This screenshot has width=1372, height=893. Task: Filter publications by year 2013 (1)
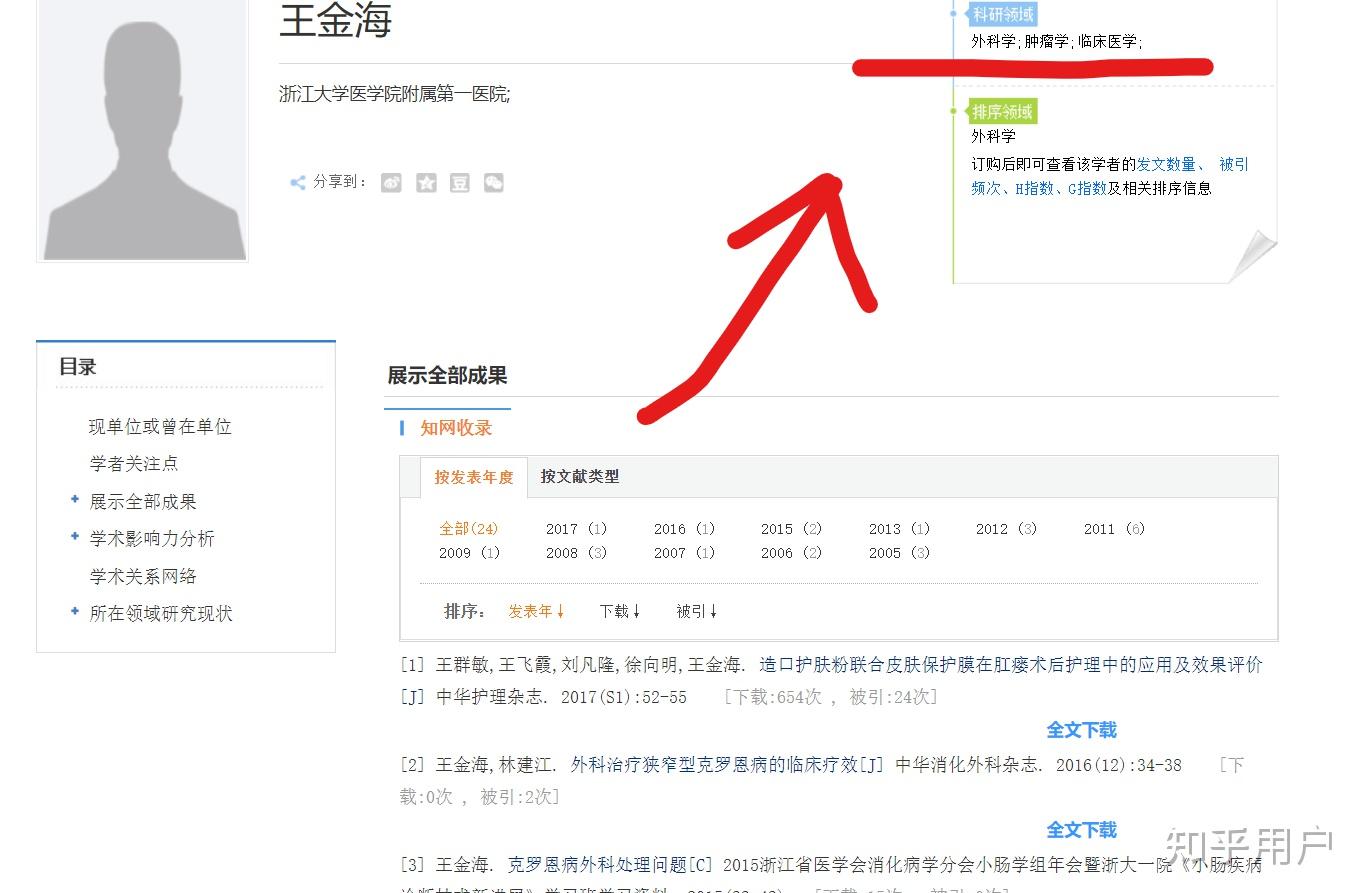point(900,529)
